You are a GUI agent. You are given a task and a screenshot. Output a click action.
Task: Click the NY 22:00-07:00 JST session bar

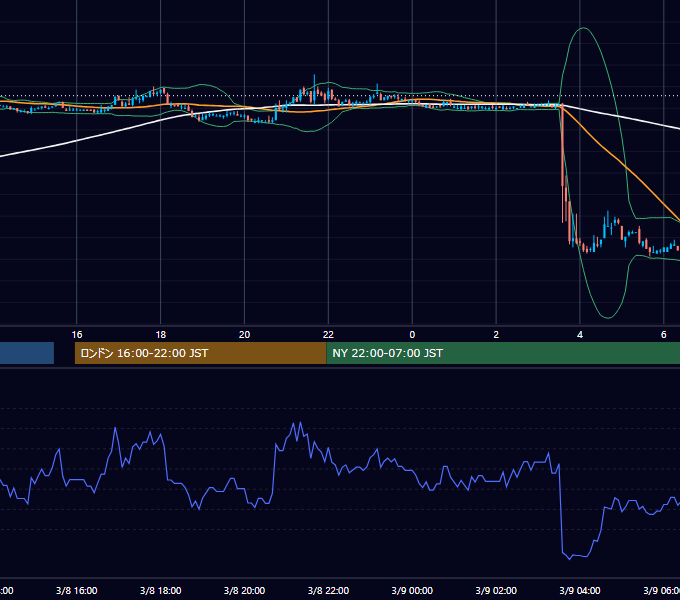pyautogui.click(x=503, y=353)
